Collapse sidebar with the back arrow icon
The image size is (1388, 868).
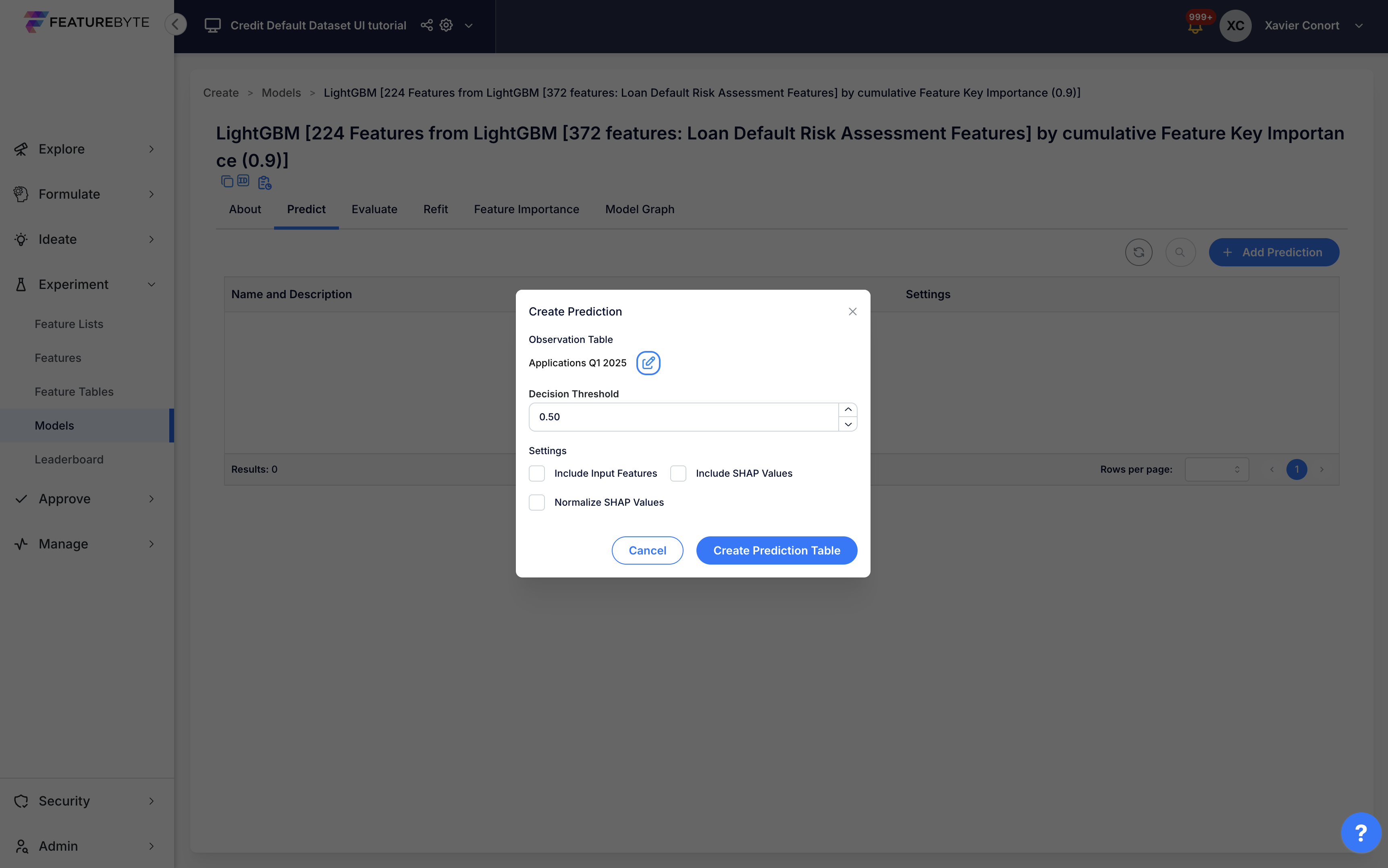tap(176, 24)
